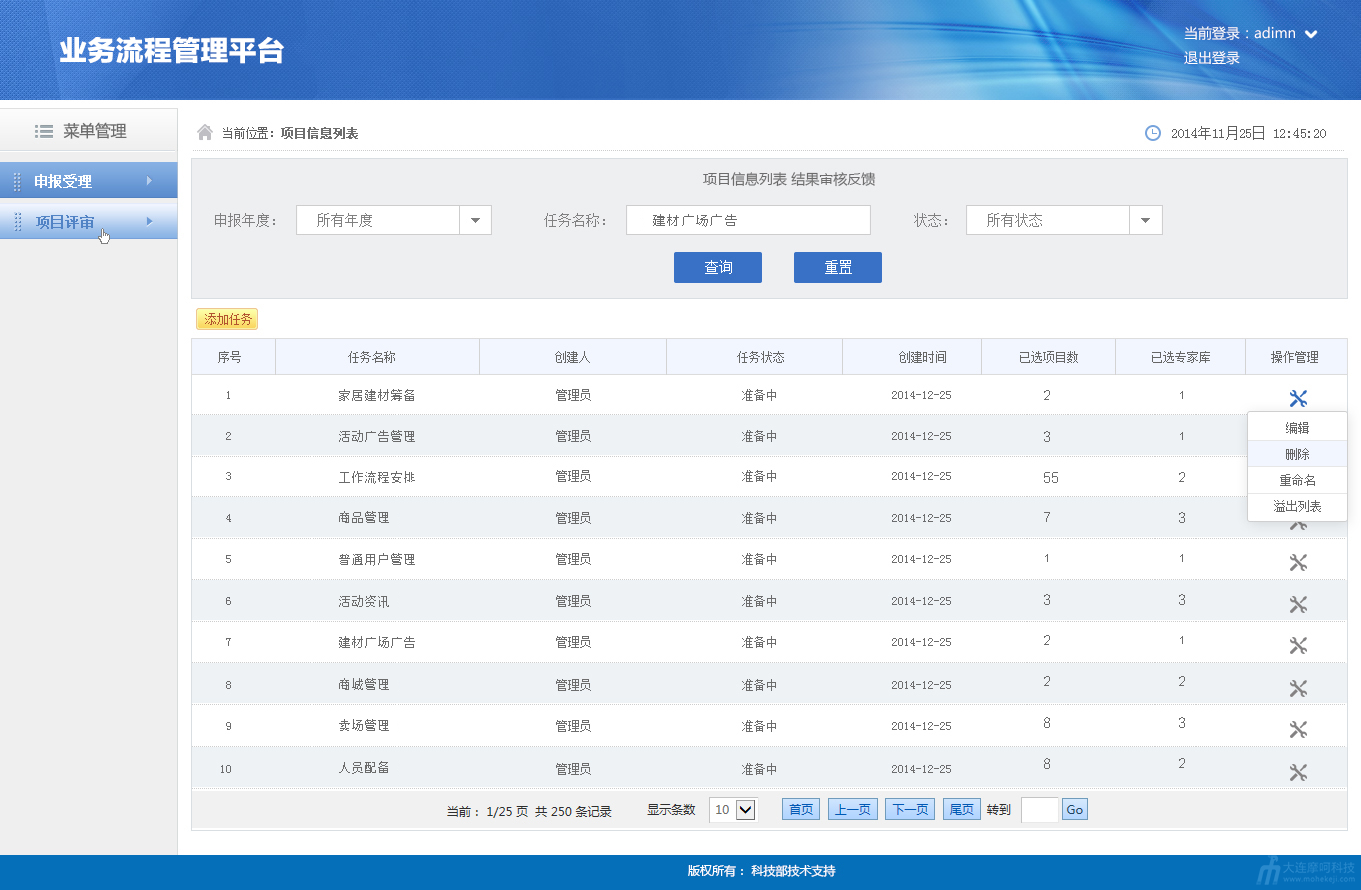This screenshot has height=890, width=1361.
Task: Click the 已选项目数 column header
Action: coord(1048,357)
